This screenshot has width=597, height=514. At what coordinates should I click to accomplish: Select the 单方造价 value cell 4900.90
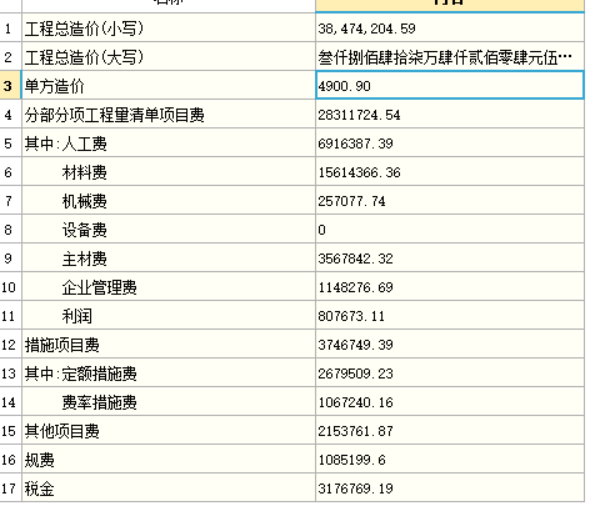pos(450,85)
